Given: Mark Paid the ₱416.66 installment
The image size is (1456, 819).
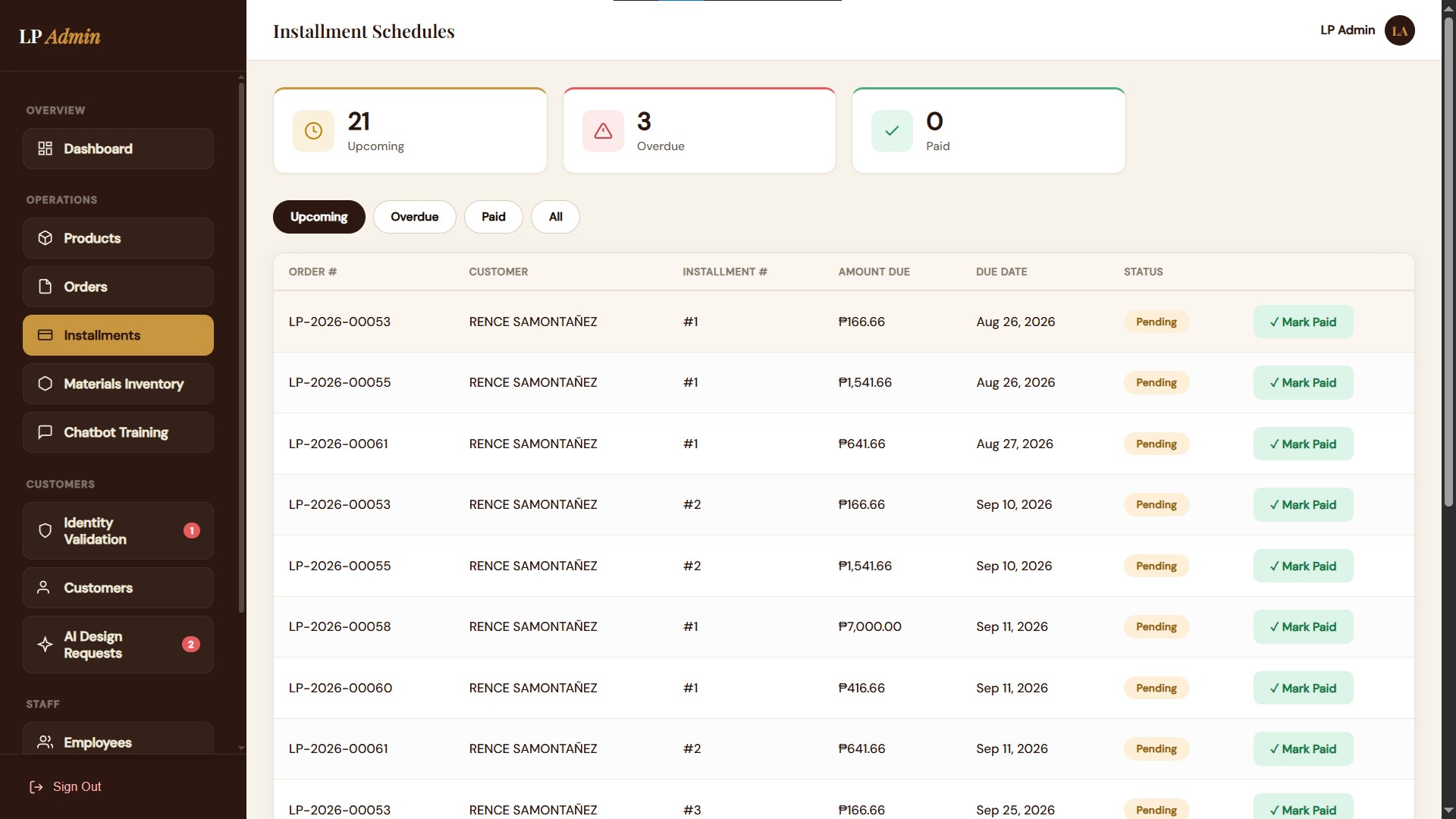Looking at the screenshot, I should 1303,688.
